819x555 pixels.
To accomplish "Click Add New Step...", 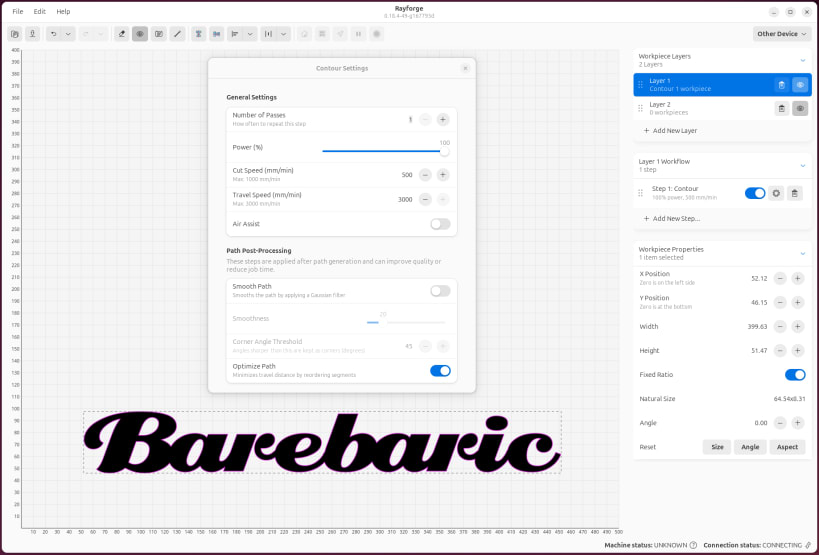I will click(x=672, y=219).
